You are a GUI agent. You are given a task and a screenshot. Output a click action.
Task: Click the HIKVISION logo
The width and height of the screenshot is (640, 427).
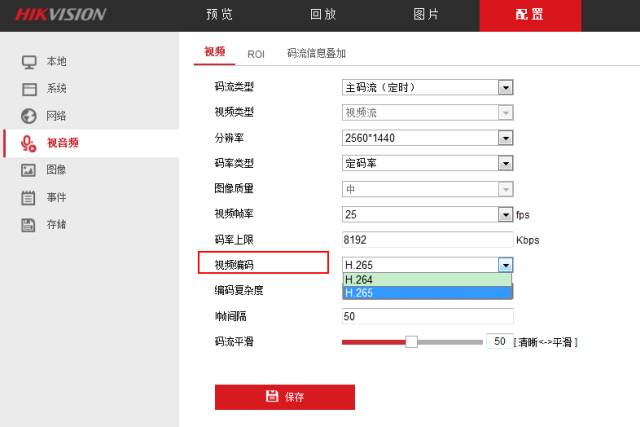pos(62,15)
